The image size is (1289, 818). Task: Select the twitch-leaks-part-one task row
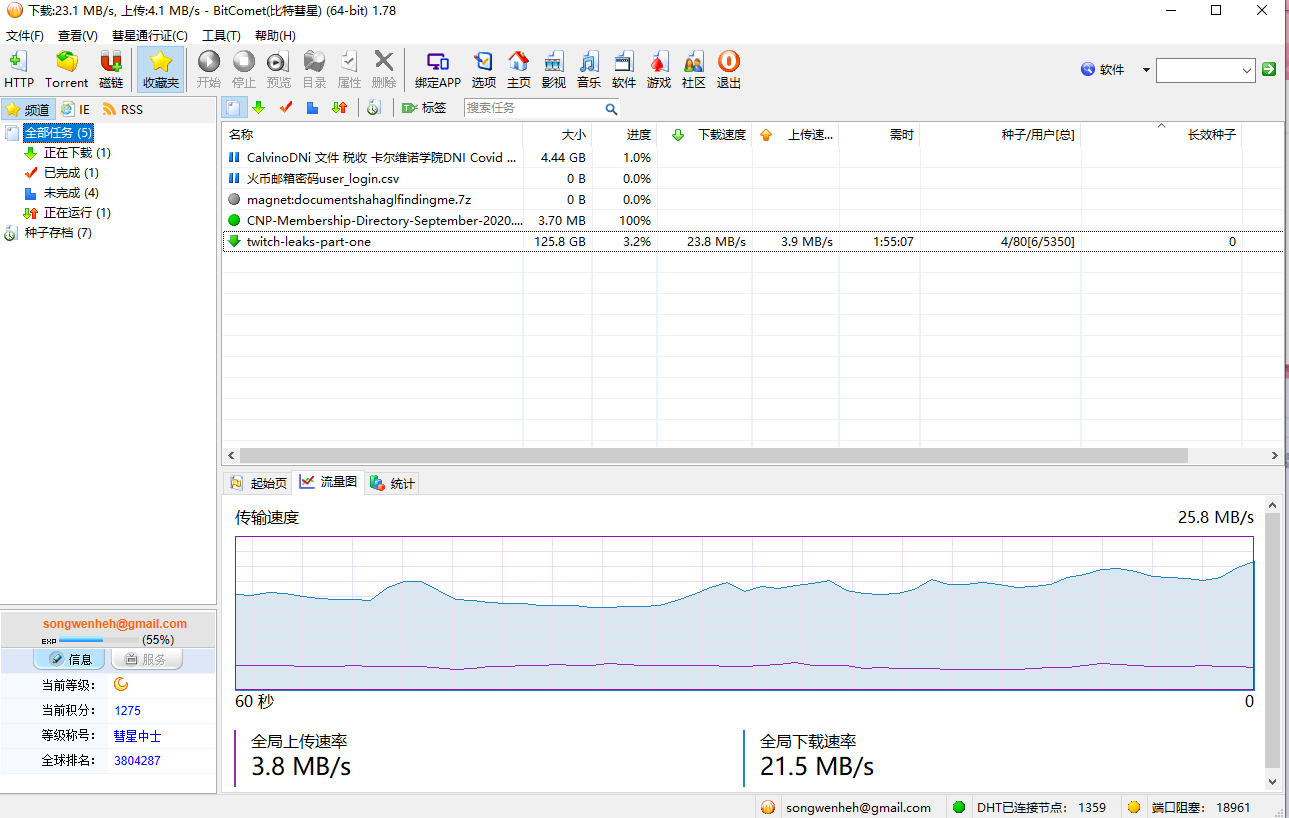pyautogui.click(x=752, y=241)
